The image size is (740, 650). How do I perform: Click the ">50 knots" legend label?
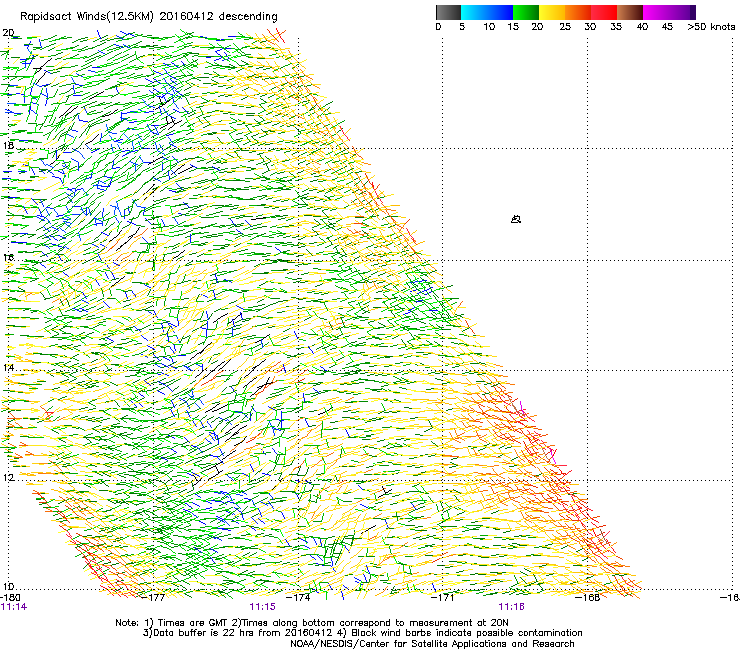click(x=711, y=27)
